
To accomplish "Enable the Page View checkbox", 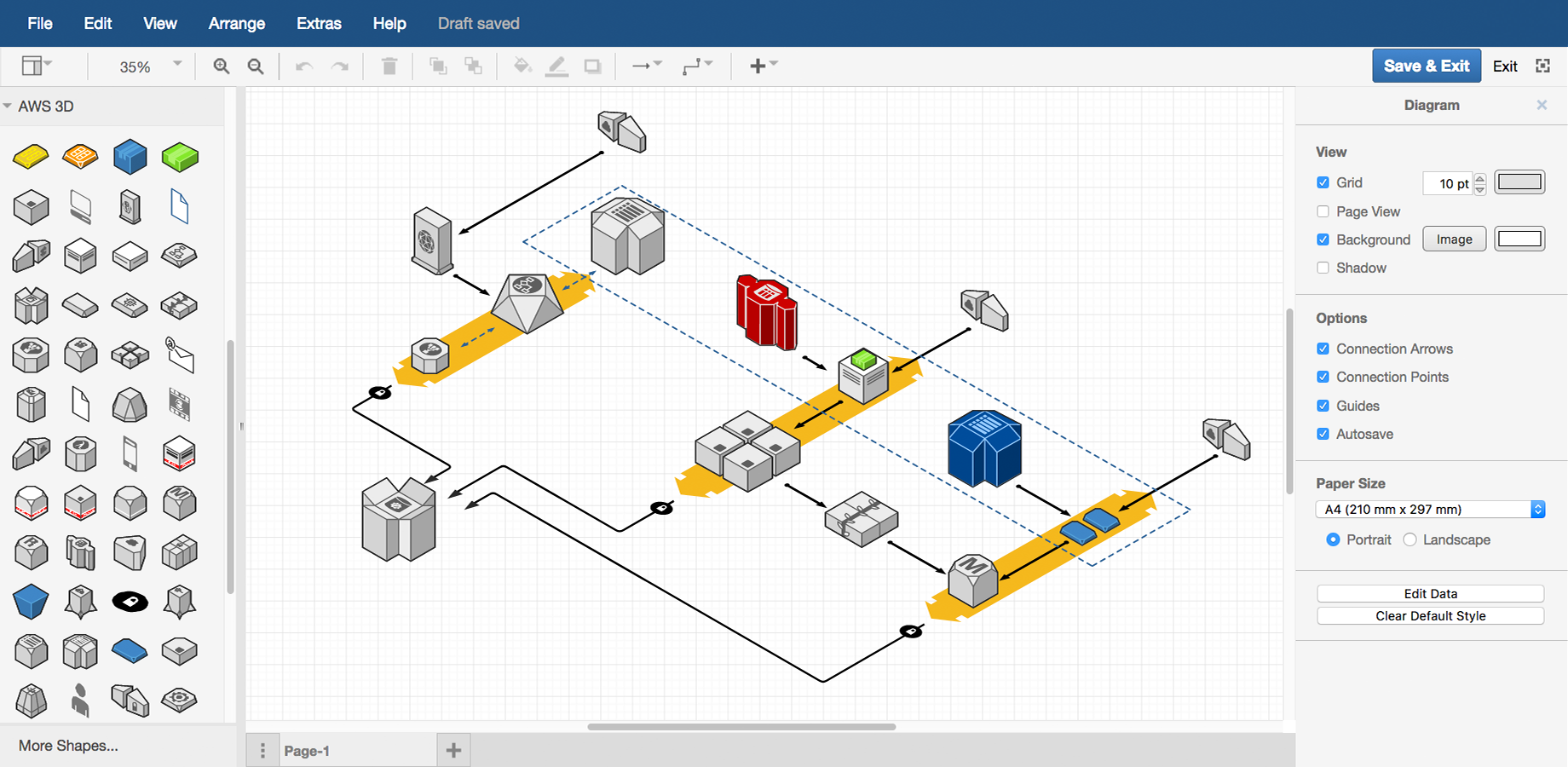I will [x=1323, y=211].
